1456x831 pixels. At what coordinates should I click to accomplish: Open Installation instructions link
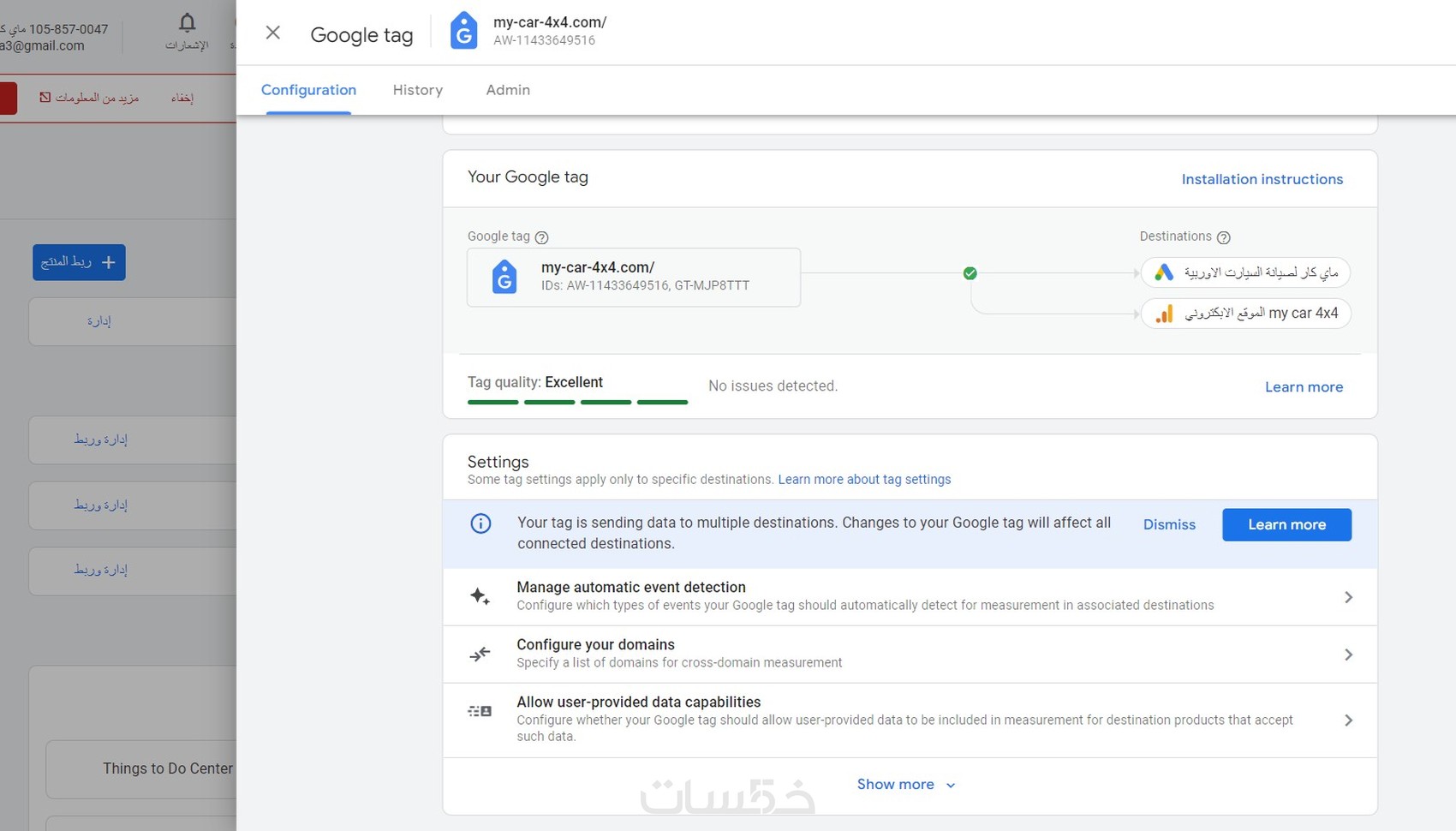(1262, 179)
